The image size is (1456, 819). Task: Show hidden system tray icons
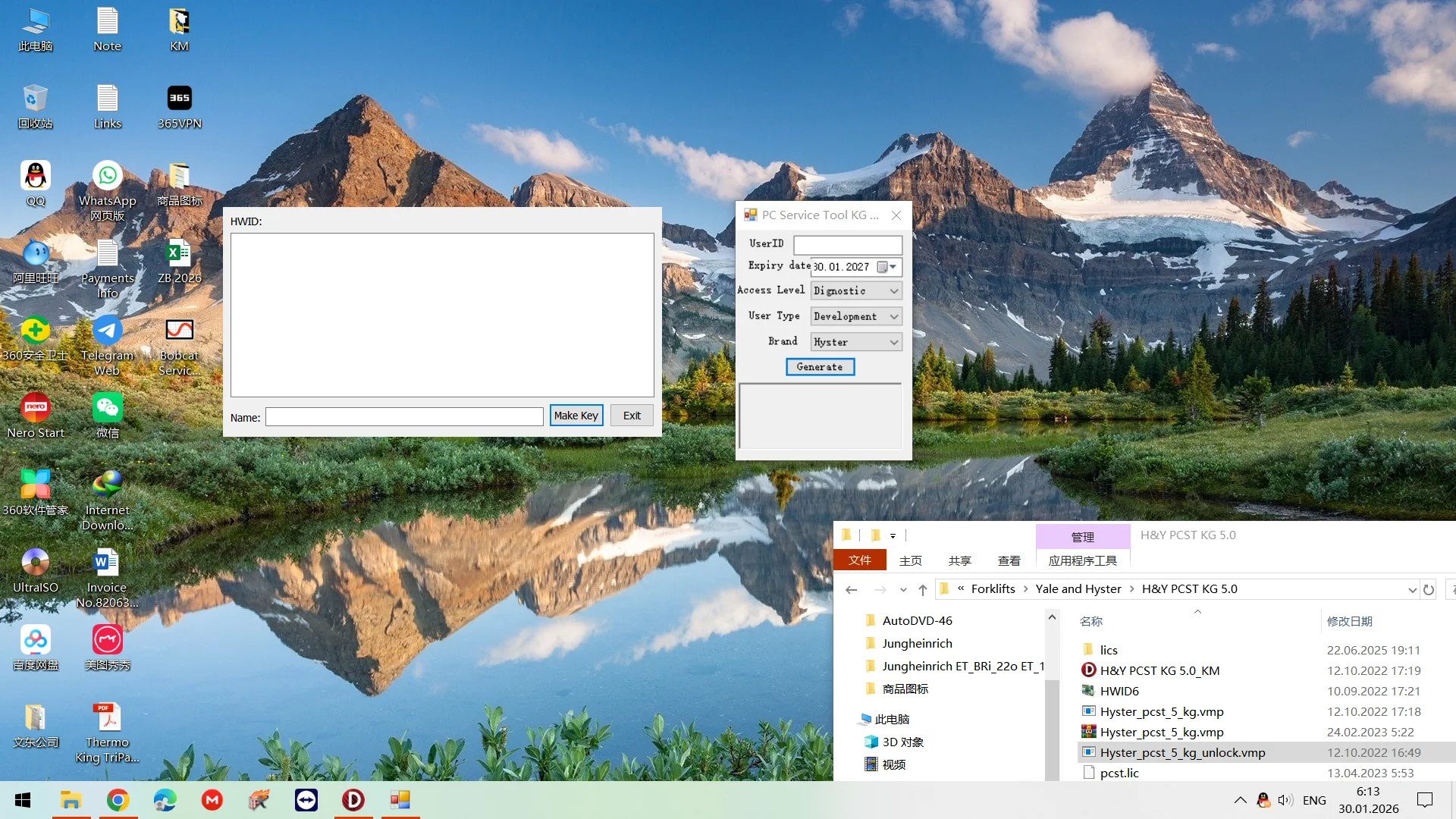coord(1240,800)
